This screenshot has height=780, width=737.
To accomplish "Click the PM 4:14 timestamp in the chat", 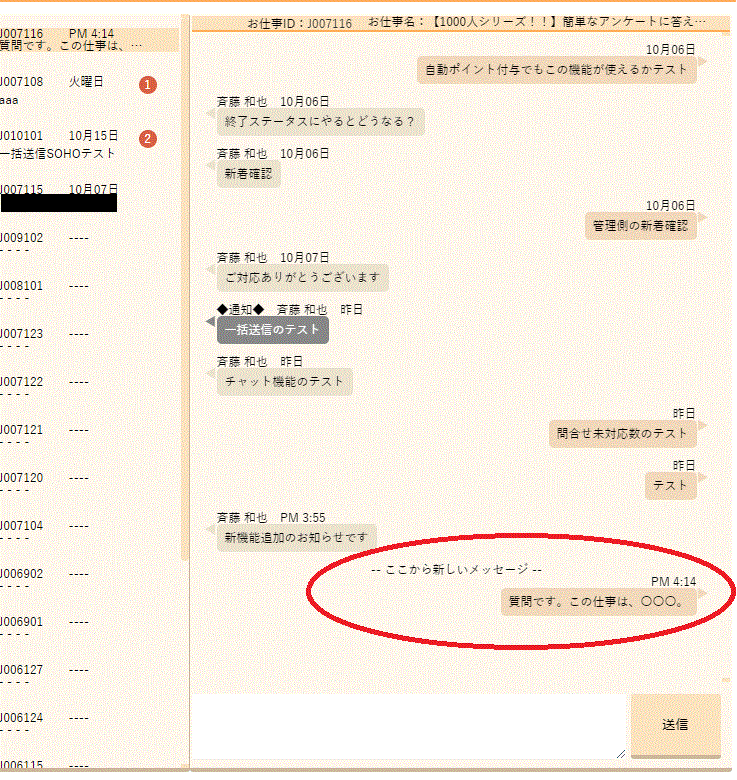I will 673,582.
